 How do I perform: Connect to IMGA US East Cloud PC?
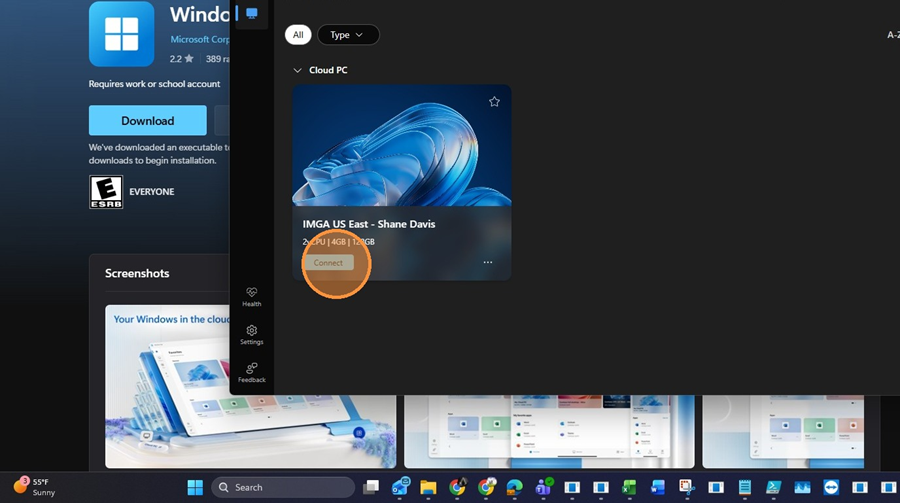coord(328,263)
